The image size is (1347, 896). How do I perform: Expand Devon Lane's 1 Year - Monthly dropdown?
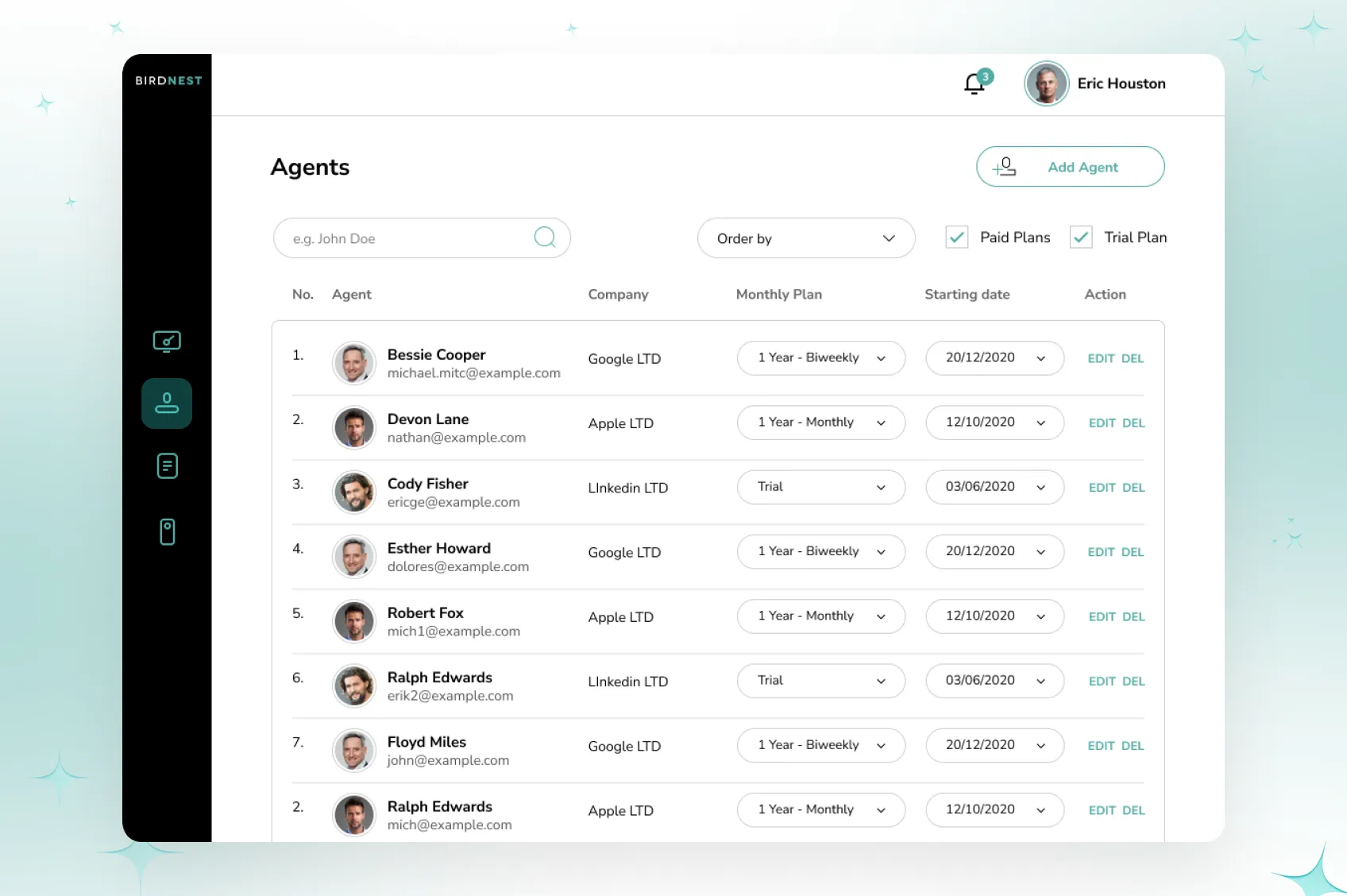coord(820,423)
